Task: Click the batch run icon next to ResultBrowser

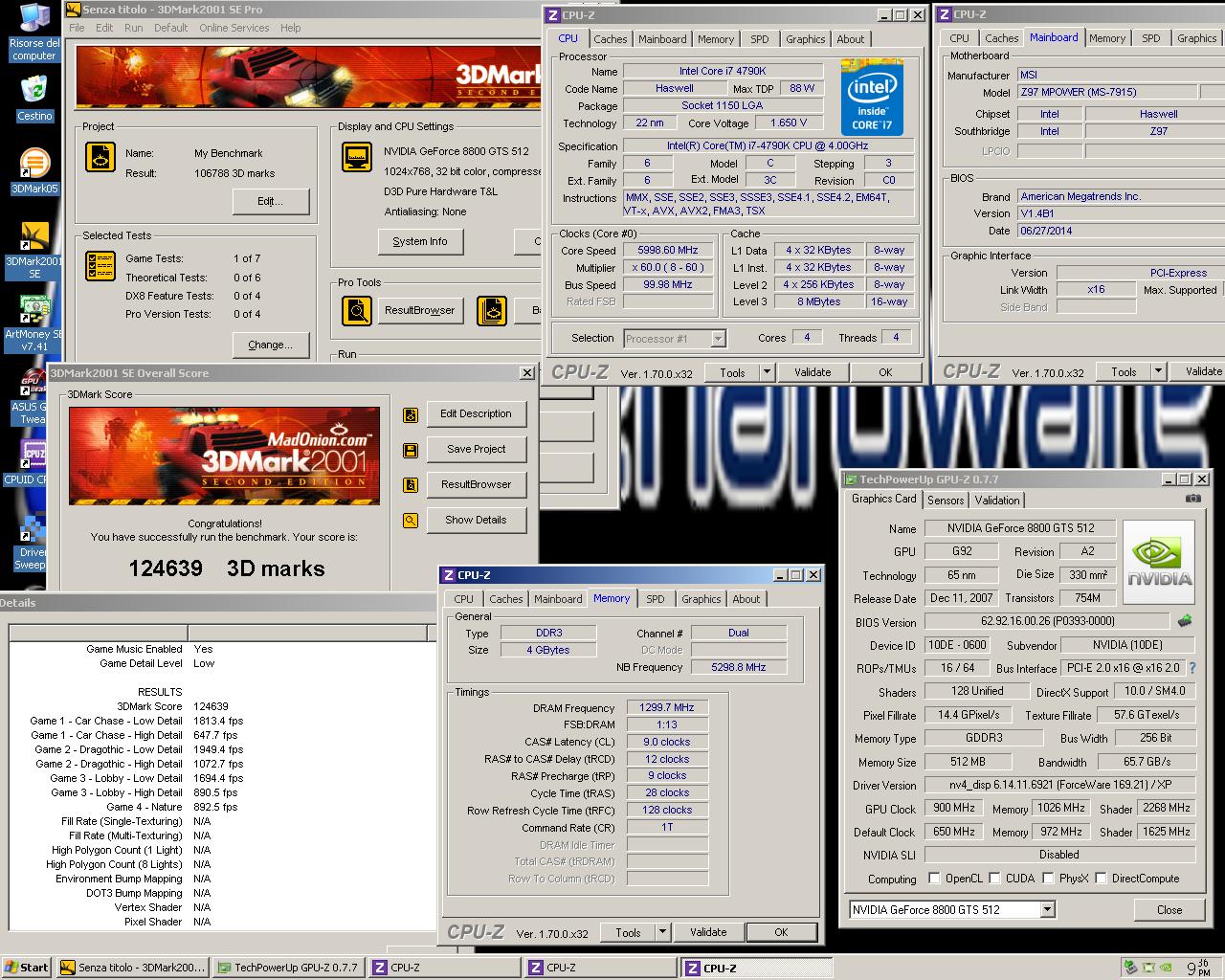Action: (x=492, y=310)
